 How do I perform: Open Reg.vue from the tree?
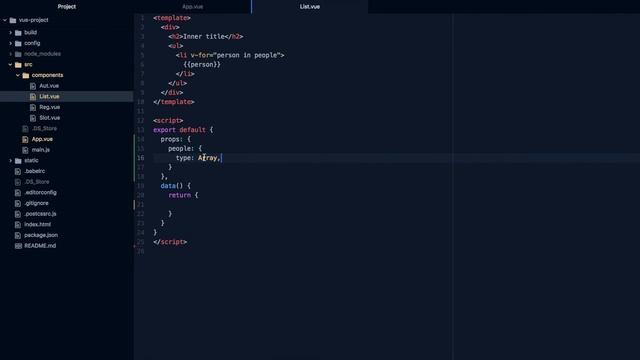50,107
